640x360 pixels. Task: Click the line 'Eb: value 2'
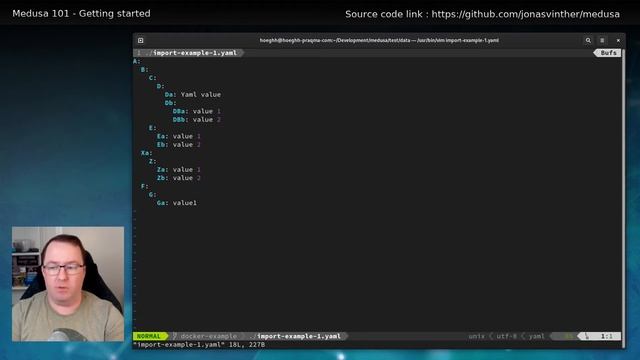click(x=179, y=144)
